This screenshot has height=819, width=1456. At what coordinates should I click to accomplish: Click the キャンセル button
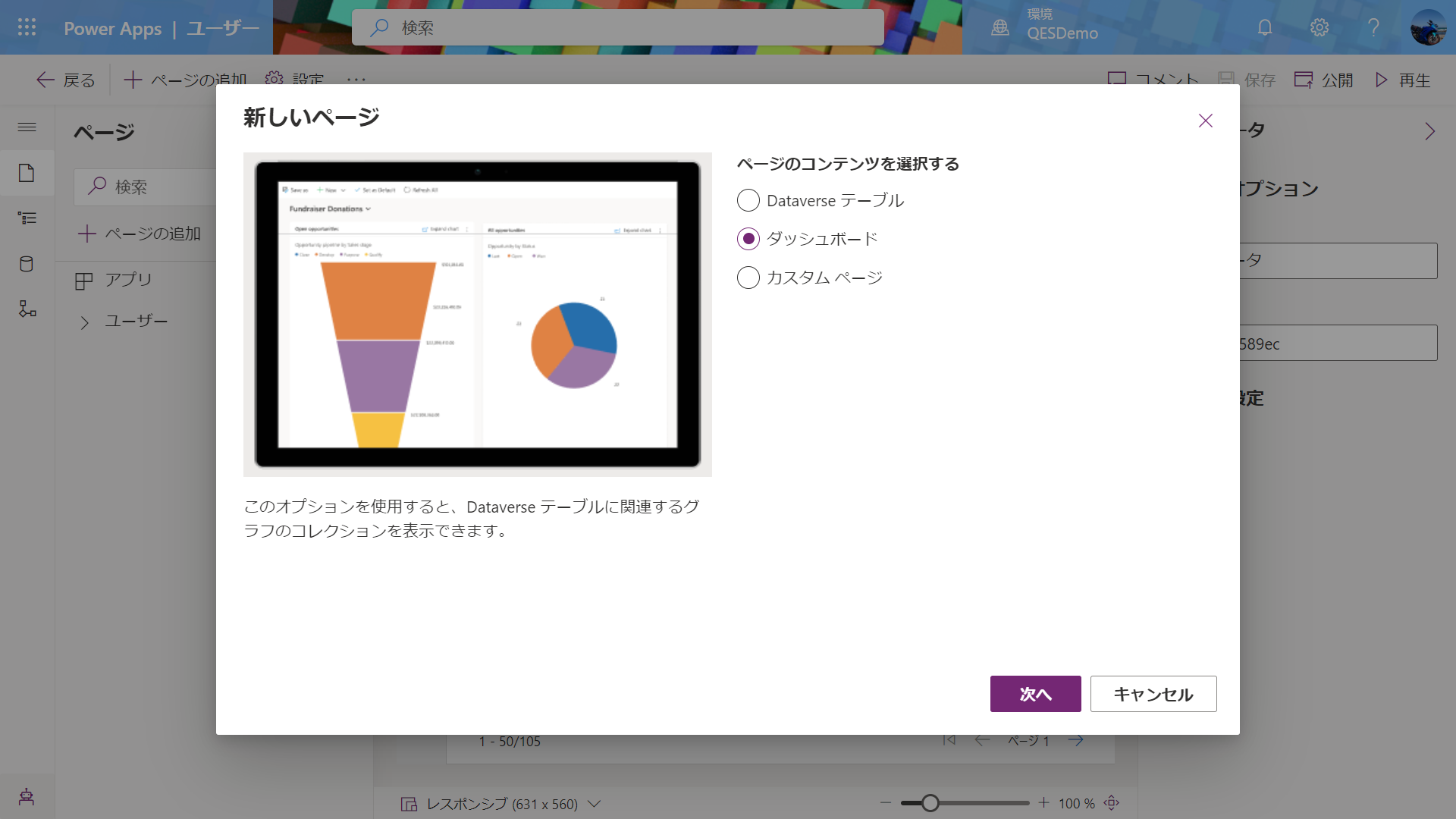pyautogui.click(x=1153, y=694)
